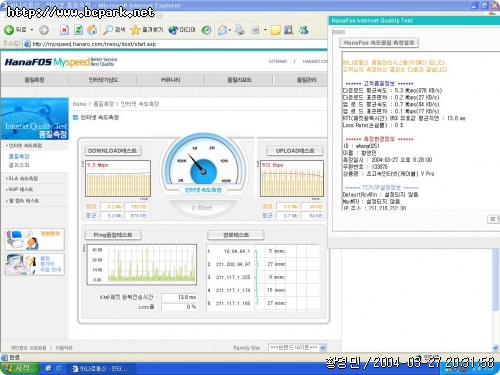This screenshot has height=375, width=500.
Task: Open 인터넷기상도 top navigation menu
Action: click(x=103, y=80)
